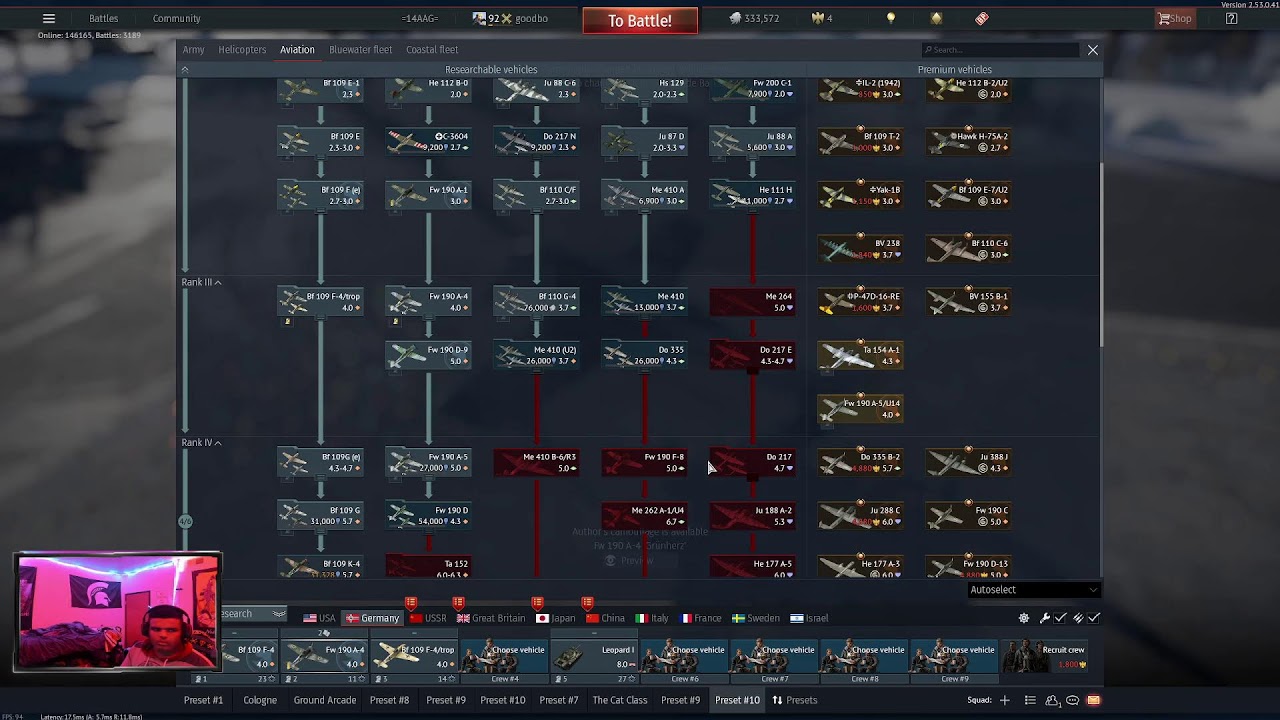This screenshot has height=720, width=1280.
Task: Select the Me 264 locked vehicle
Action: click(752, 302)
